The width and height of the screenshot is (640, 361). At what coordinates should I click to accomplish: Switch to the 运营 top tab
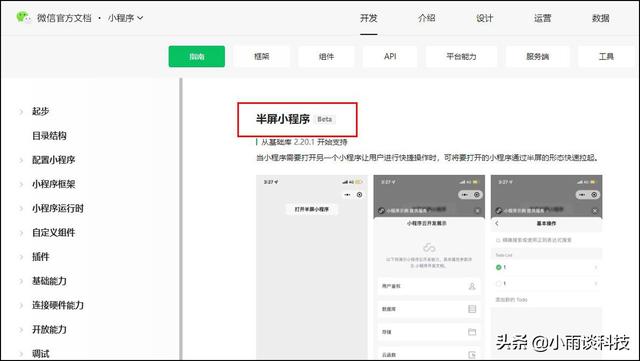pos(542,18)
